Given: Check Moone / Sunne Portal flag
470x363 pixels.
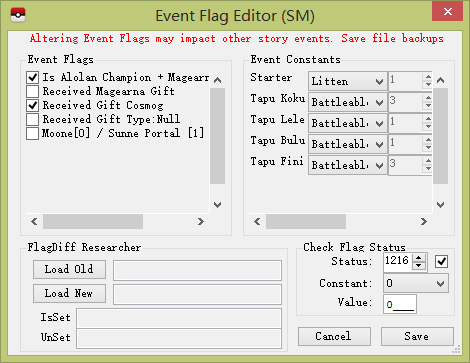Looking at the screenshot, I should pos(32,133).
